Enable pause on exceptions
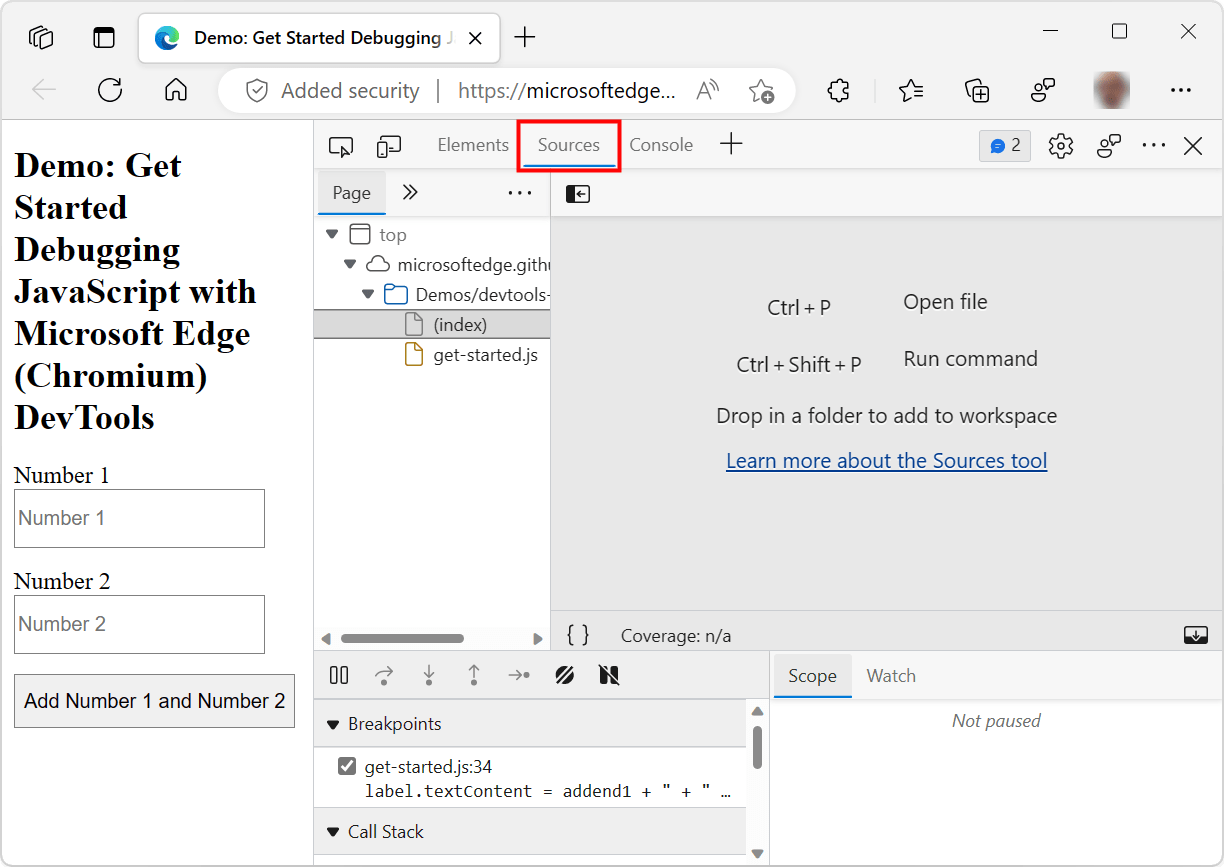This screenshot has height=867, width=1224. [x=609, y=675]
